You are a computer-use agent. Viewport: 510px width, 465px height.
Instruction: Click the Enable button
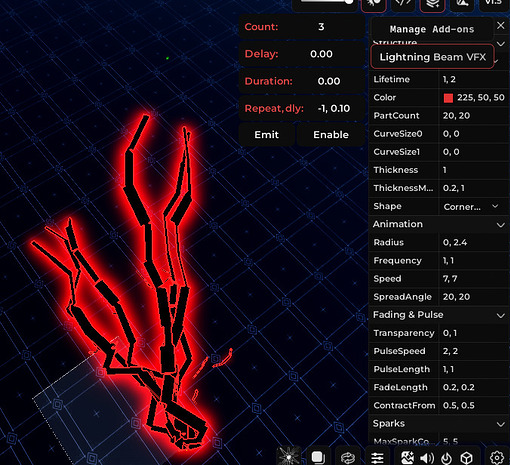tap(331, 135)
